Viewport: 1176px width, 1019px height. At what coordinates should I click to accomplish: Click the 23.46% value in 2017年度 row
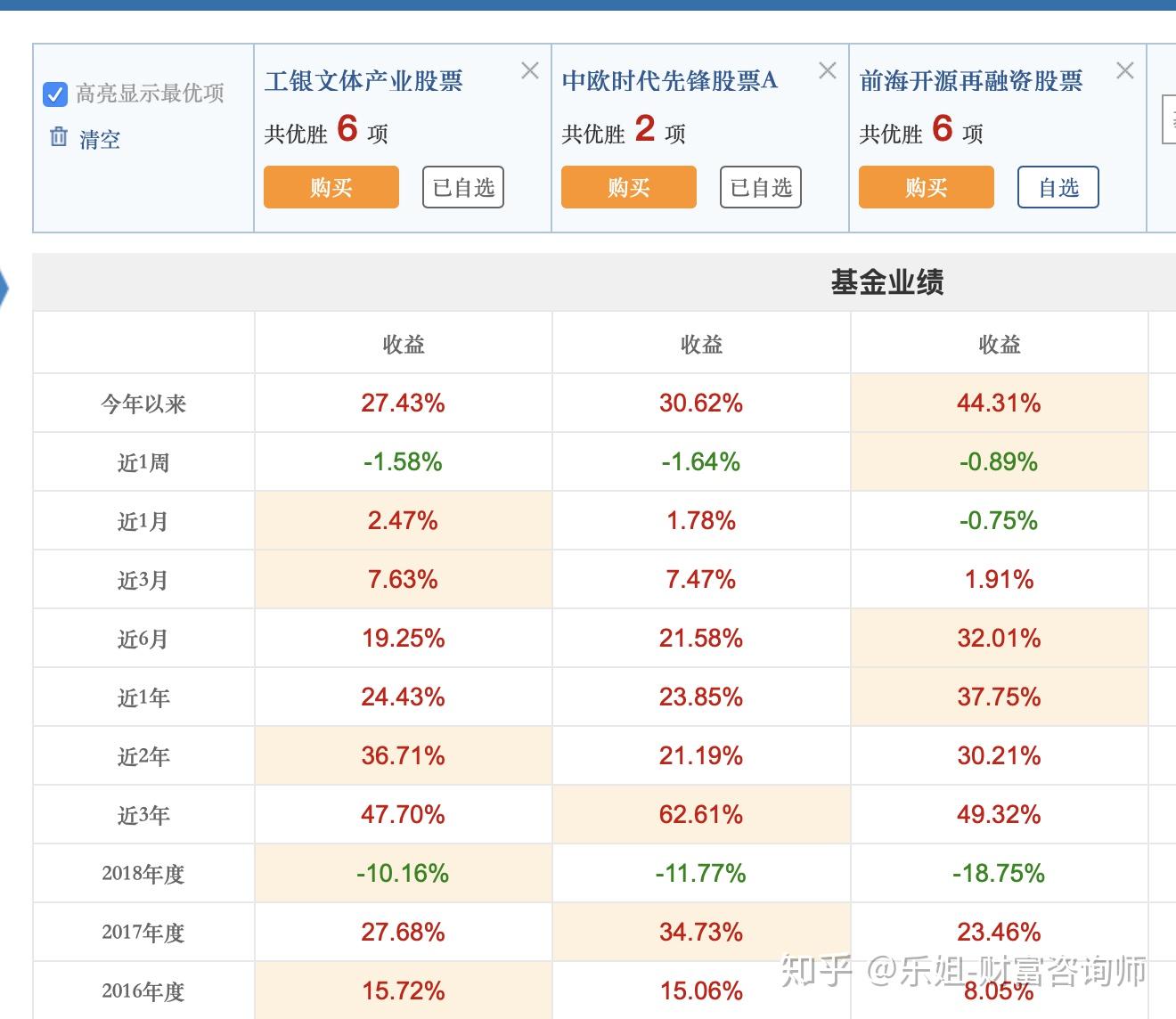click(999, 932)
